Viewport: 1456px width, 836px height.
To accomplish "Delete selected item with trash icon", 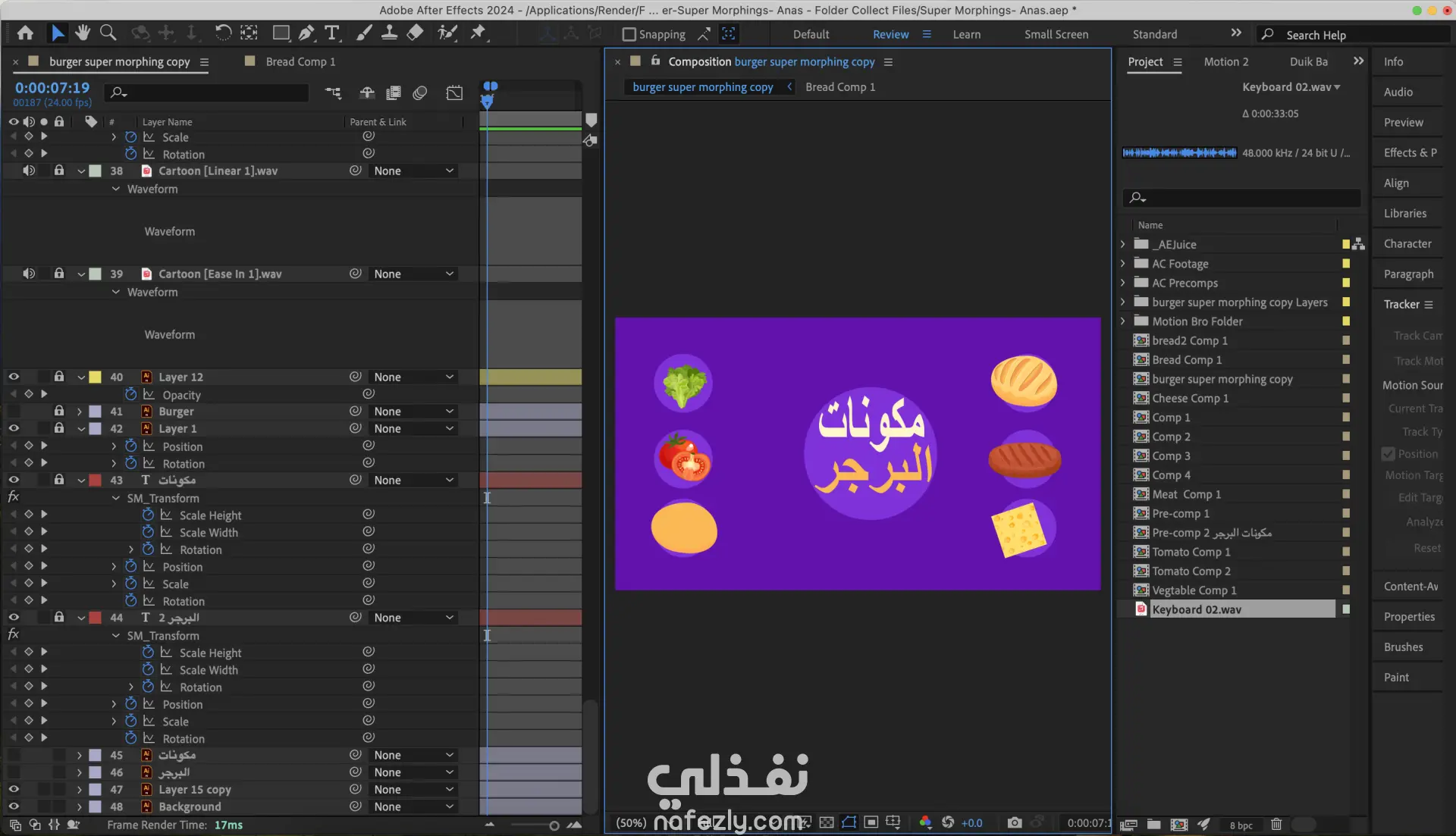I will [x=1276, y=824].
